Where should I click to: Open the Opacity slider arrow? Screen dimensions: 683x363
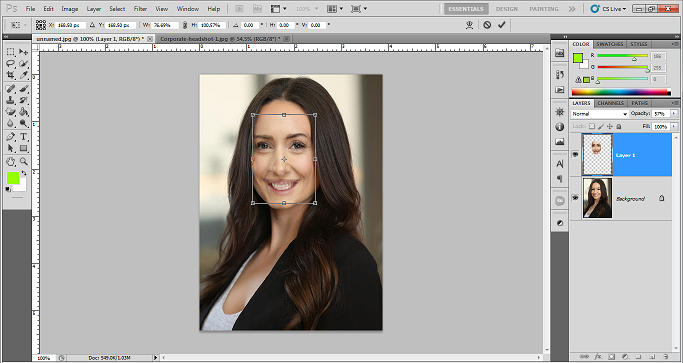(x=675, y=114)
